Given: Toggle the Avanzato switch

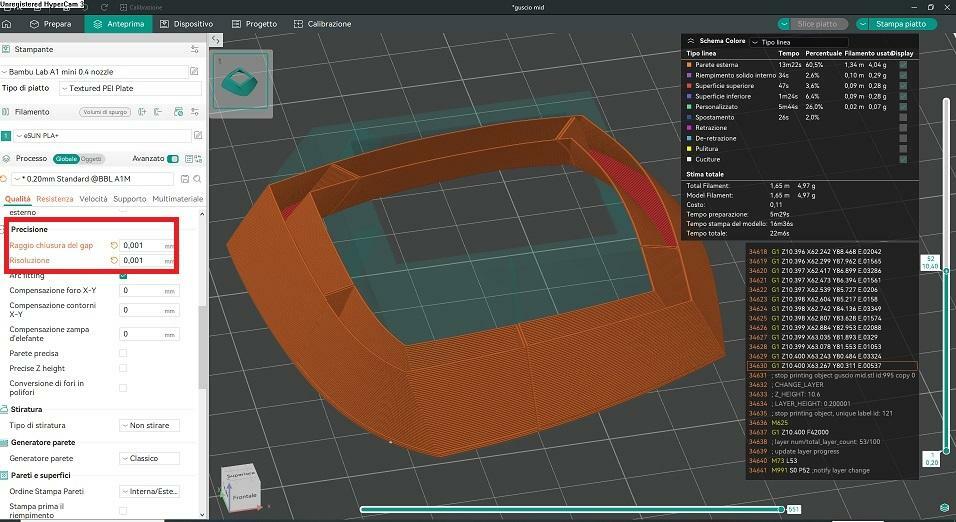Looking at the screenshot, I should tap(173, 159).
